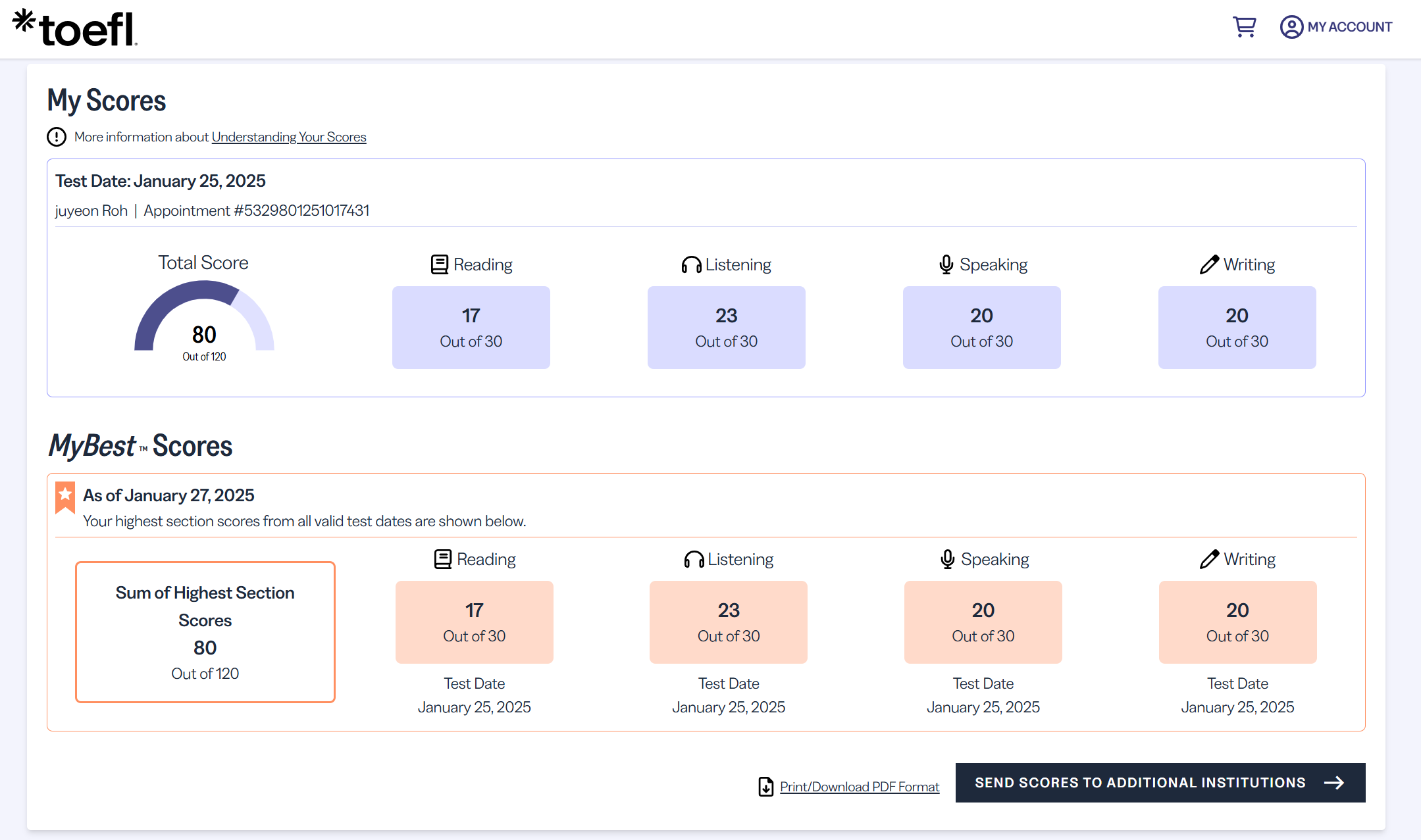Open the shopping cart icon
1421x840 pixels.
coord(1244,27)
